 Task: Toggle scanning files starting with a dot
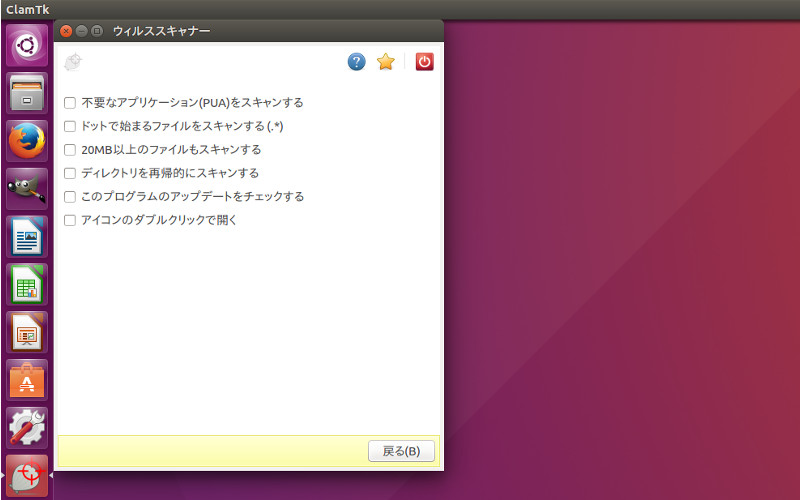coord(70,127)
